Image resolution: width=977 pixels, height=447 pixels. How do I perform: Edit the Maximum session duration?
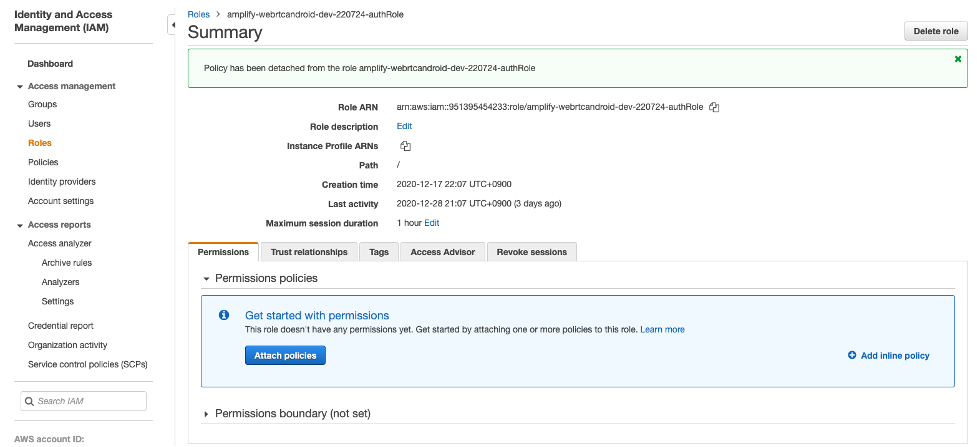(432, 223)
